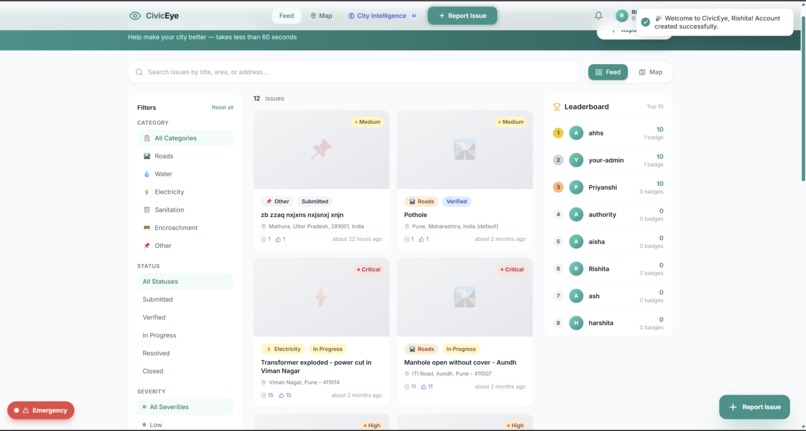The image size is (806, 431).
Task: Open the Map tab in top navigation
Action: point(321,16)
